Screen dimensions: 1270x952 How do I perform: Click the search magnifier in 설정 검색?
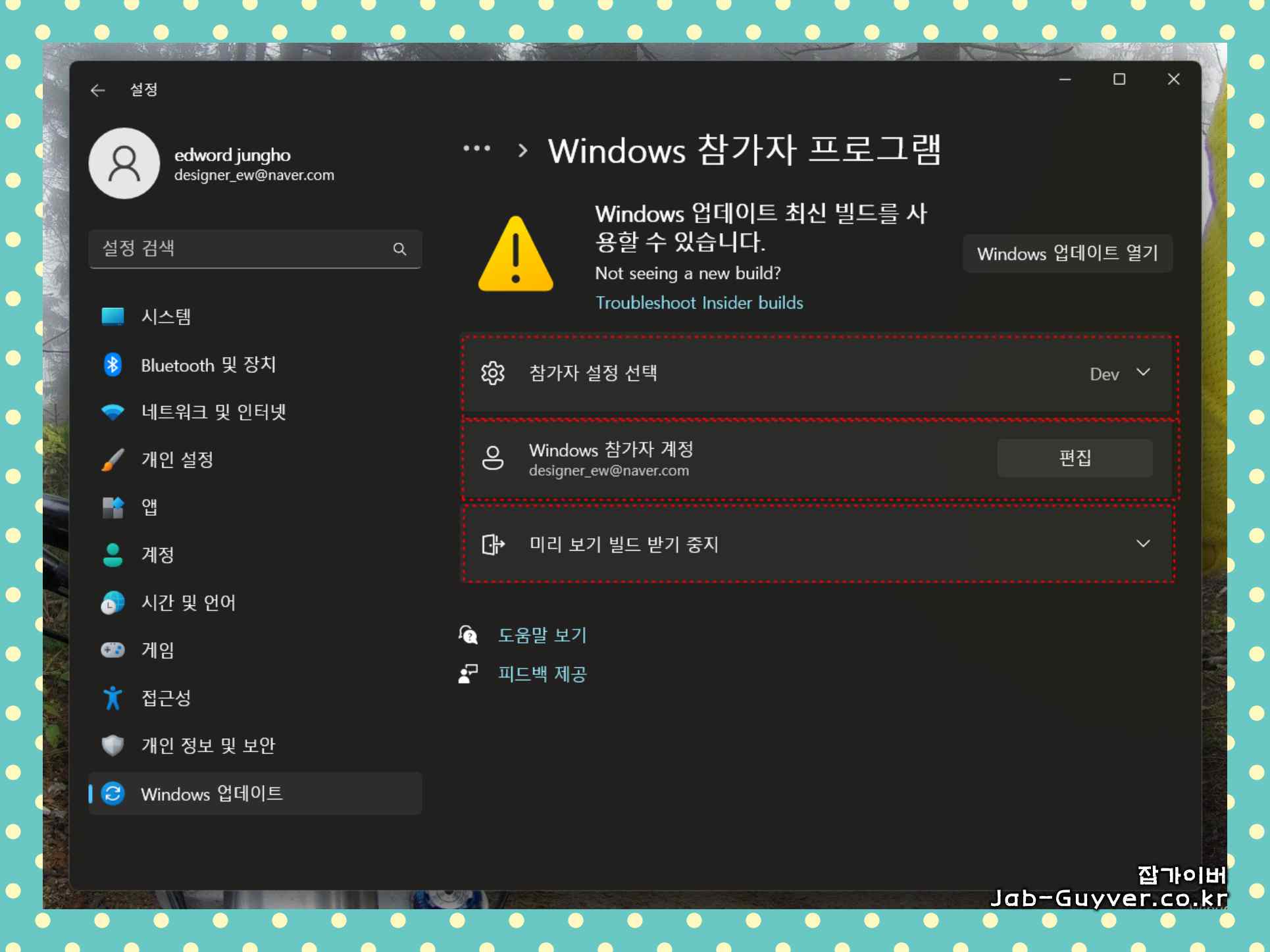click(400, 249)
